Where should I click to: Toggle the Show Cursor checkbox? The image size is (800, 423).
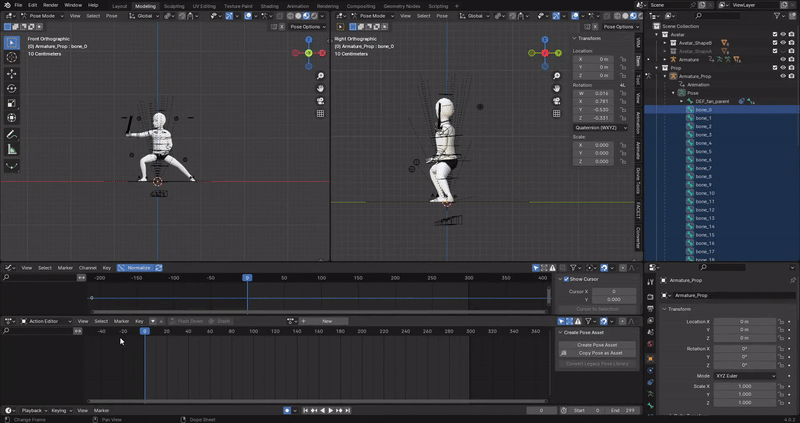coord(564,279)
